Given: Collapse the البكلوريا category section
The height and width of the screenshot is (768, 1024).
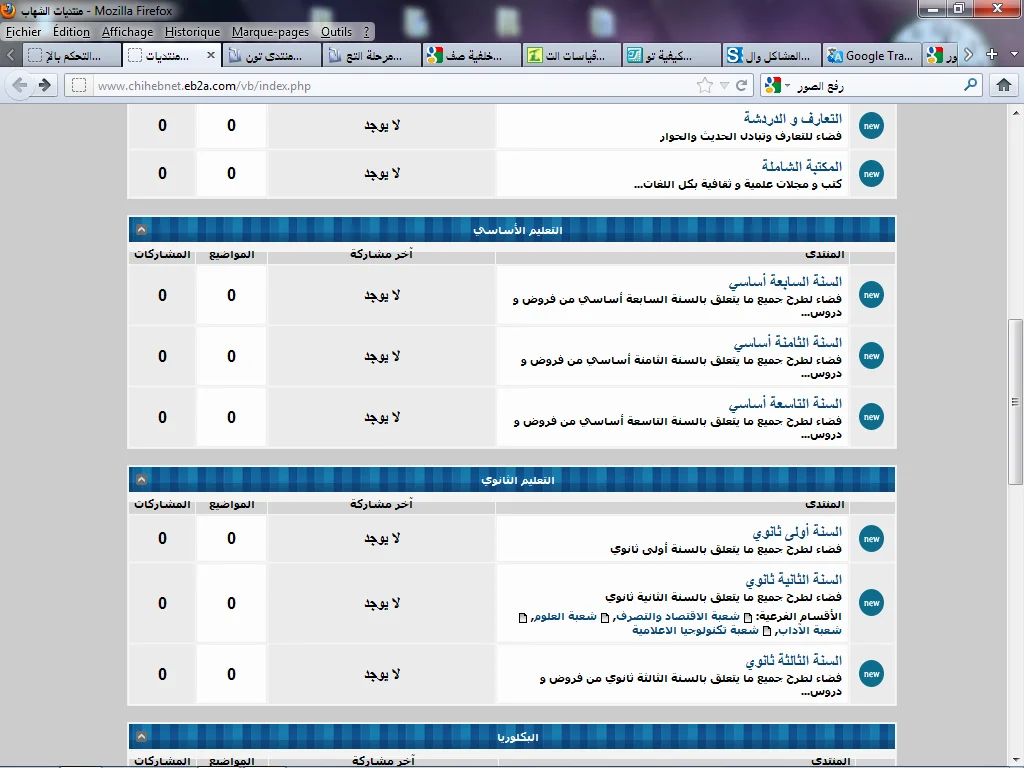Looking at the screenshot, I should (141, 737).
